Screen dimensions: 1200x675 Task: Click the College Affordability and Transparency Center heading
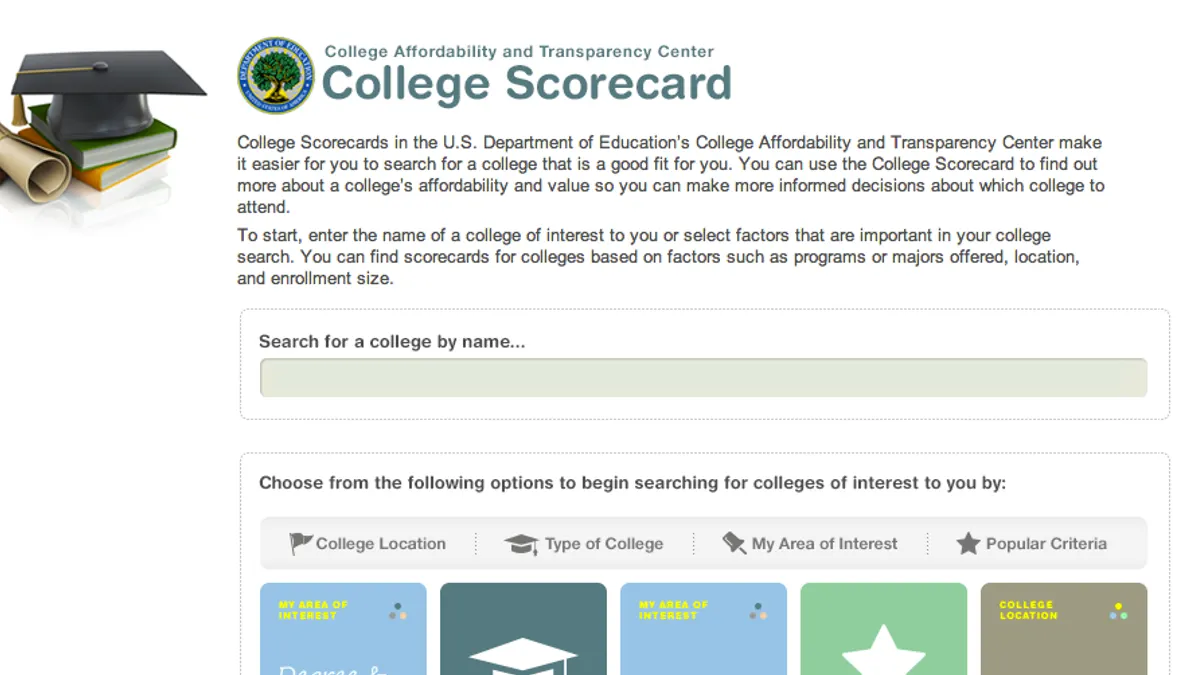click(x=520, y=51)
